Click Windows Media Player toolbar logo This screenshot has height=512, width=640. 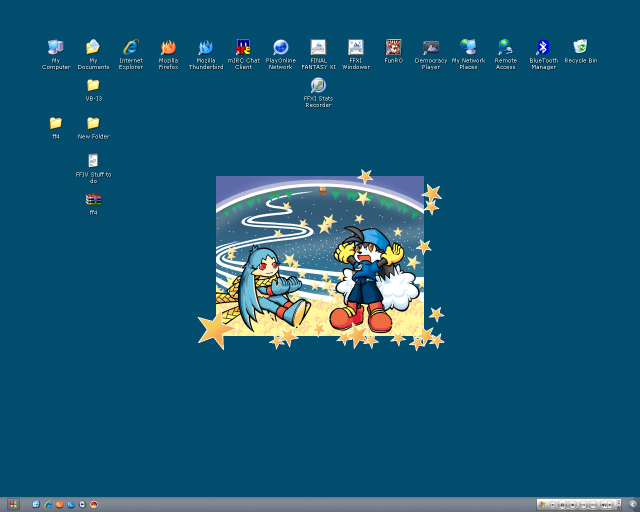click(x=542, y=505)
